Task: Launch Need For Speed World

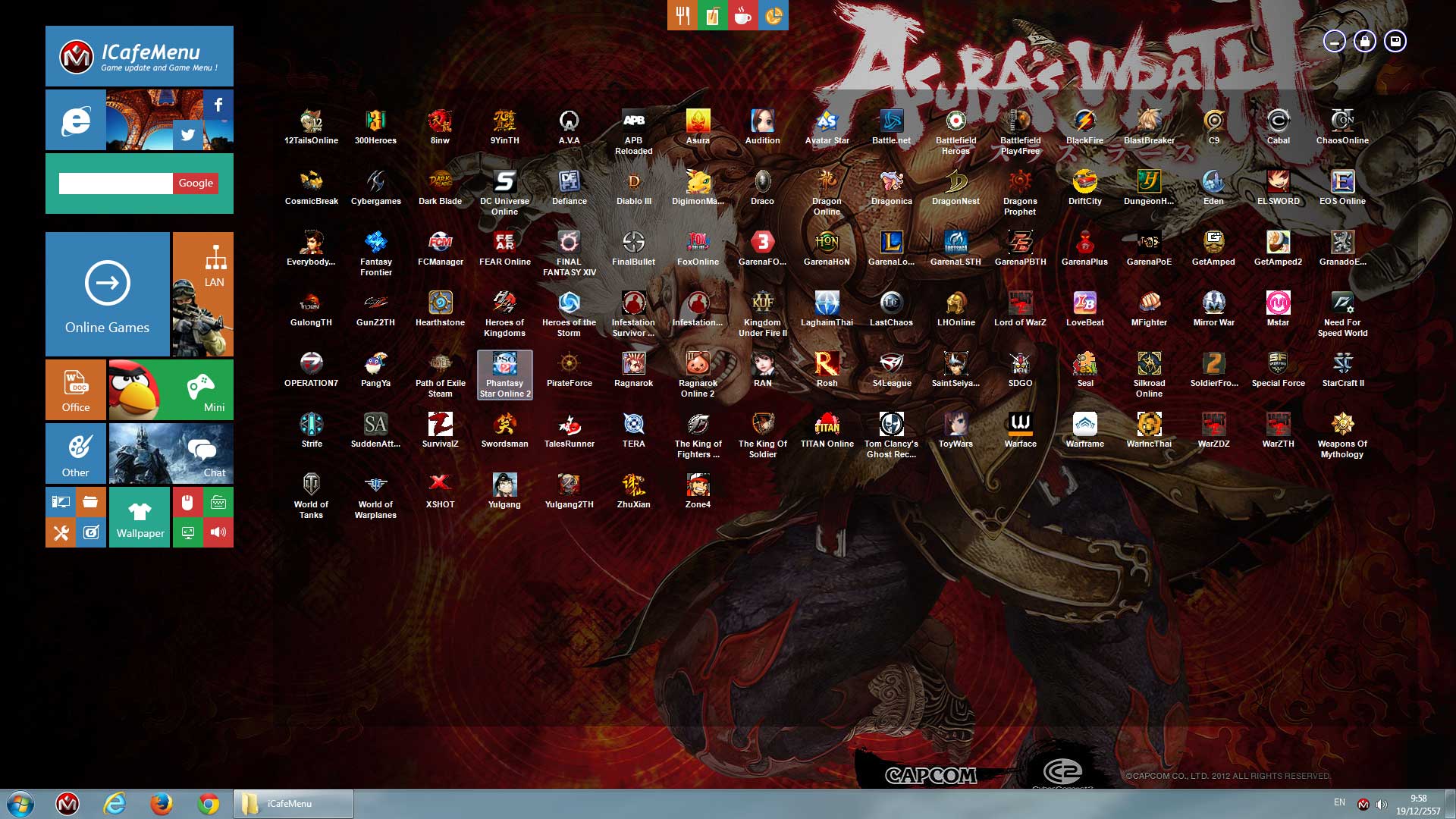Action: [1342, 314]
